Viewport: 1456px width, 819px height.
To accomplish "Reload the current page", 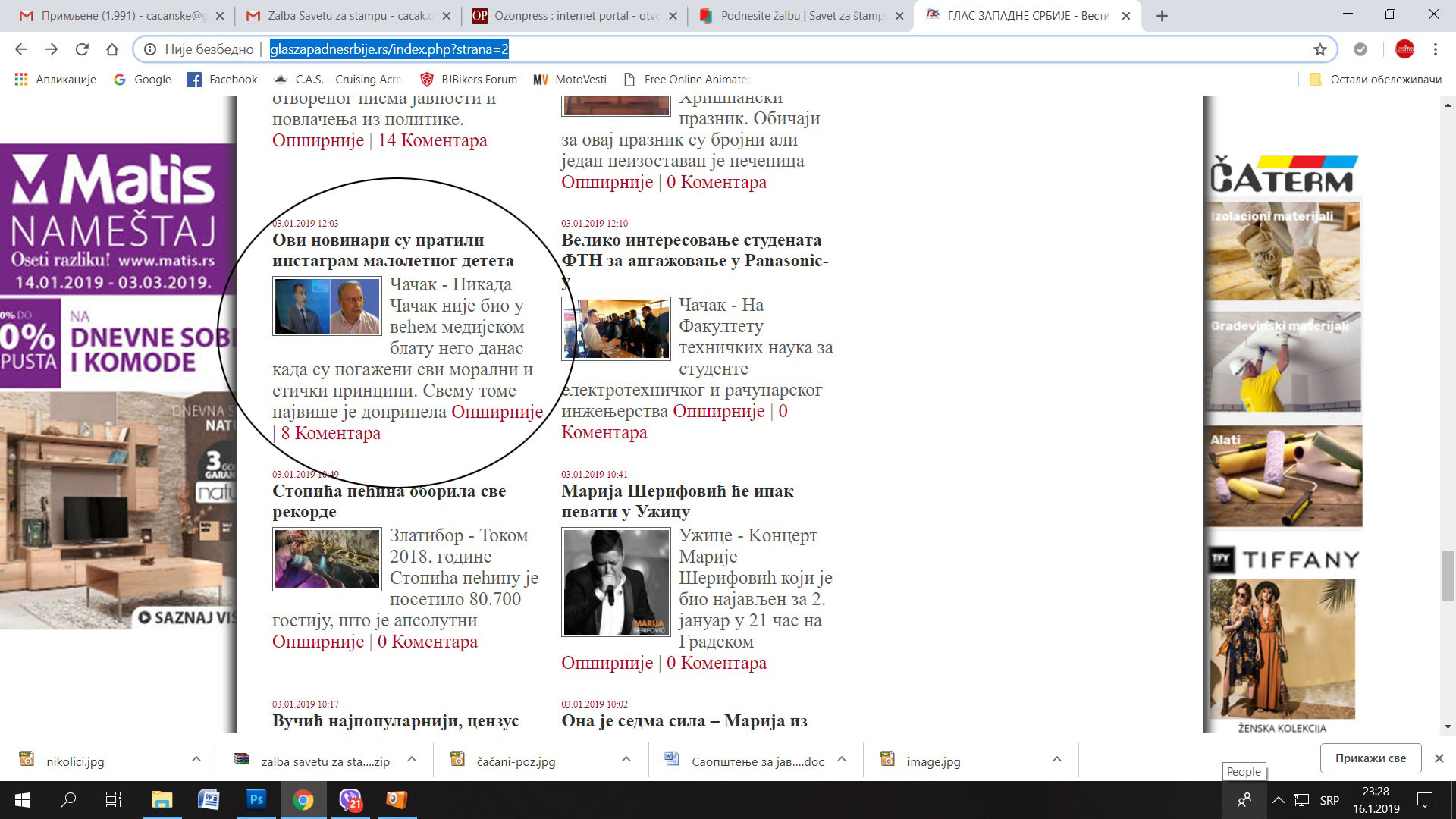I will click(x=82, y=49).
